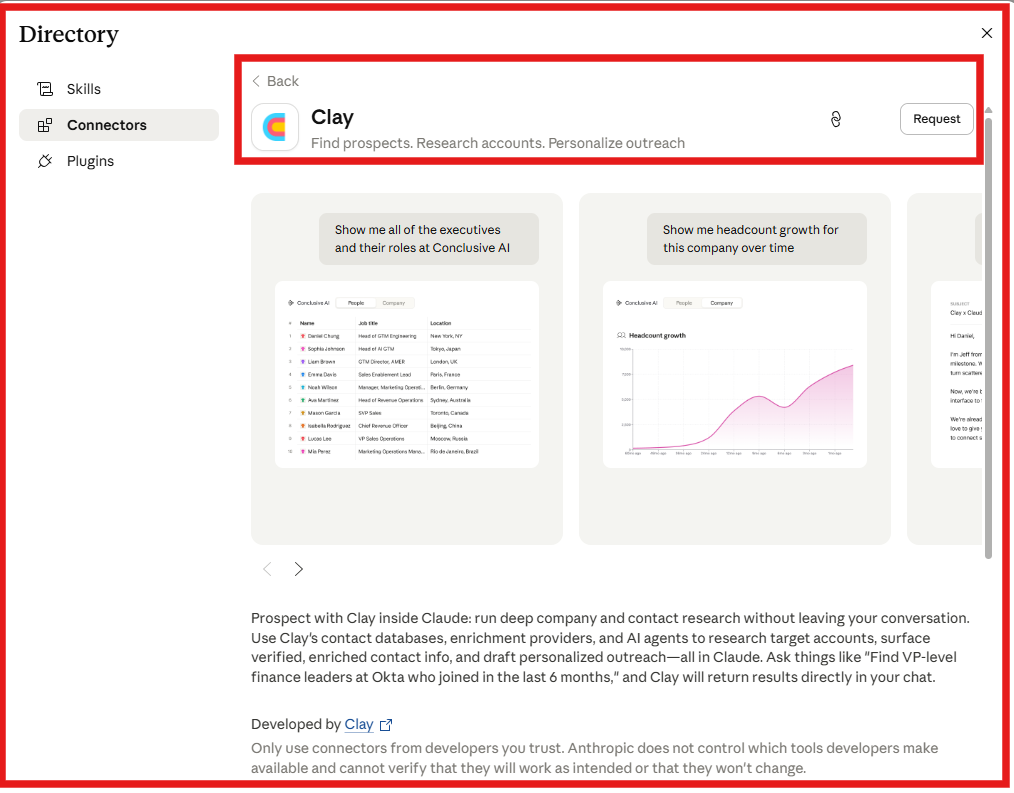Click the vertical scrollbar of the connector page
The height and width of the screenshot is (793, 1014).
[x=988, y=336]
